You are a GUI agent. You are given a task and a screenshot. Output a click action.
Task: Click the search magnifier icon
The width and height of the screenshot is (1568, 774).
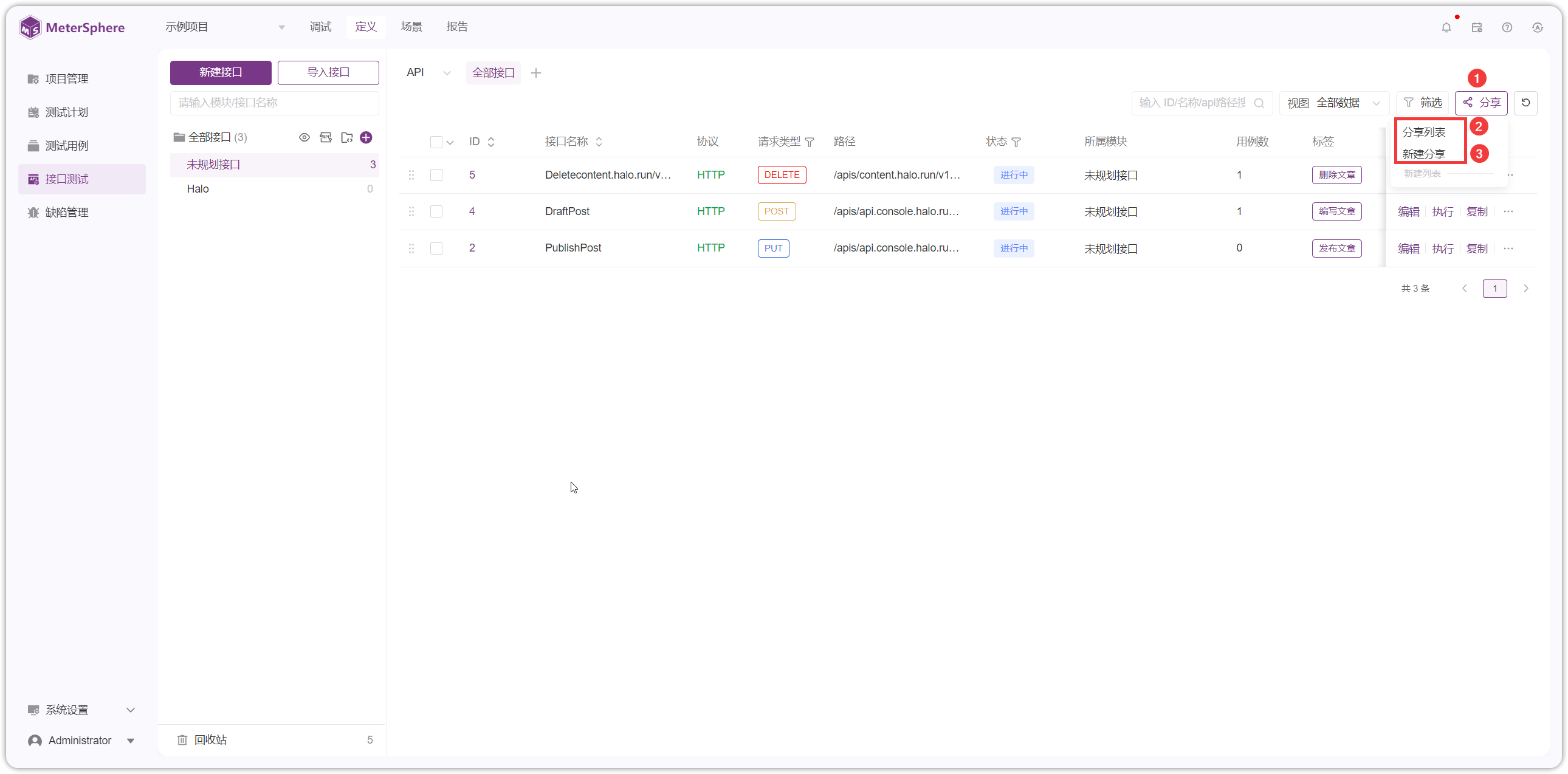1259,103
